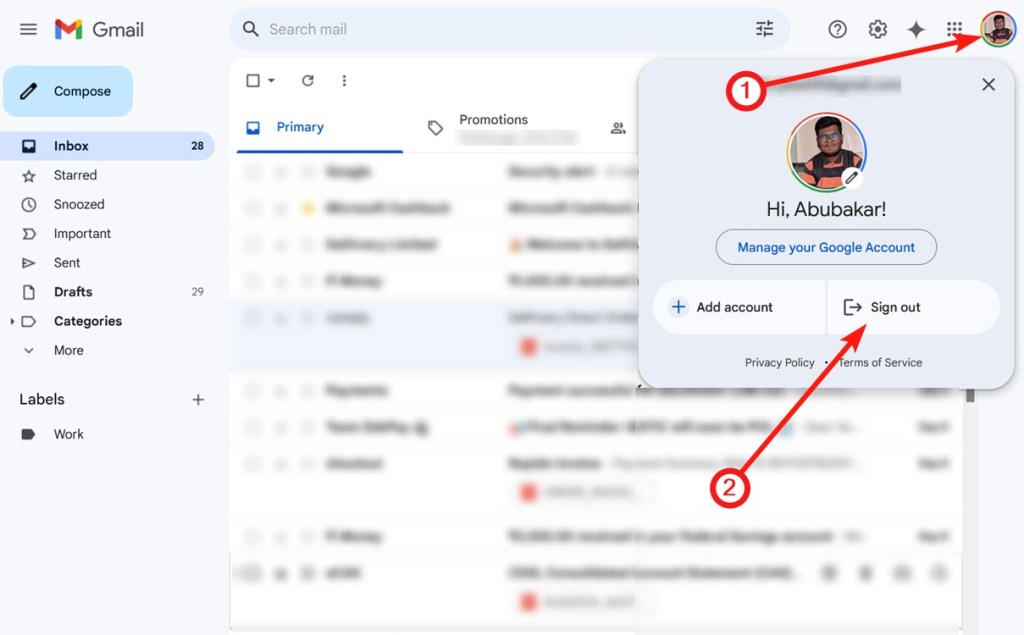This screenshot has width=1024, height=635.
Task: Toggle the select-all checkbox
Action: (x=253, y=80)
